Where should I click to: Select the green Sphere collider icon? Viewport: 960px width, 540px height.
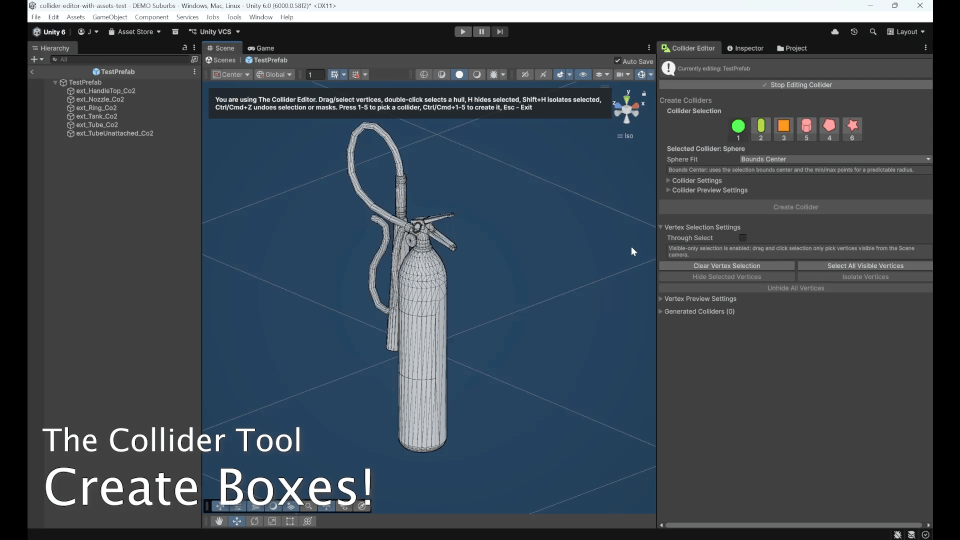click(x=738, y=126)
